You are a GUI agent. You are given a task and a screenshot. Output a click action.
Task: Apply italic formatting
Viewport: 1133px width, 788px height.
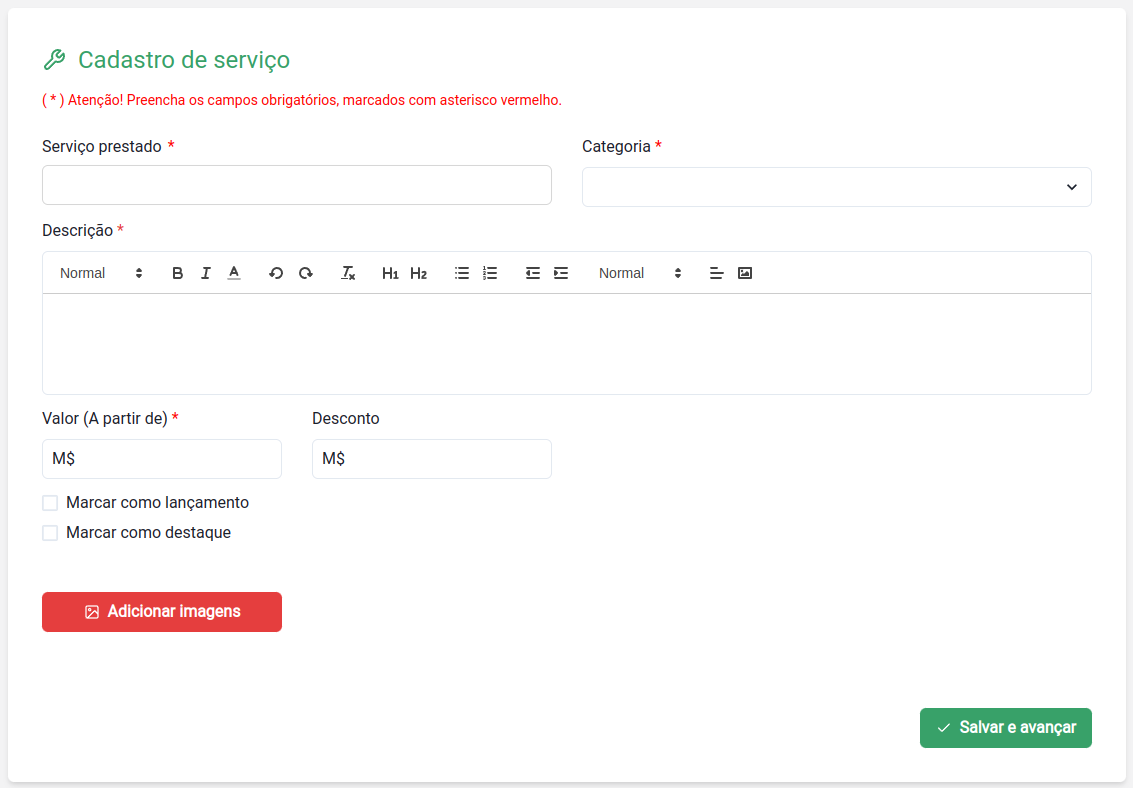(205, 272)
